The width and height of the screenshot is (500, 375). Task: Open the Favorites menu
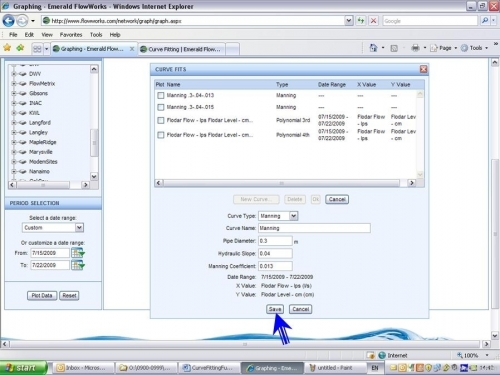(71, 35)
